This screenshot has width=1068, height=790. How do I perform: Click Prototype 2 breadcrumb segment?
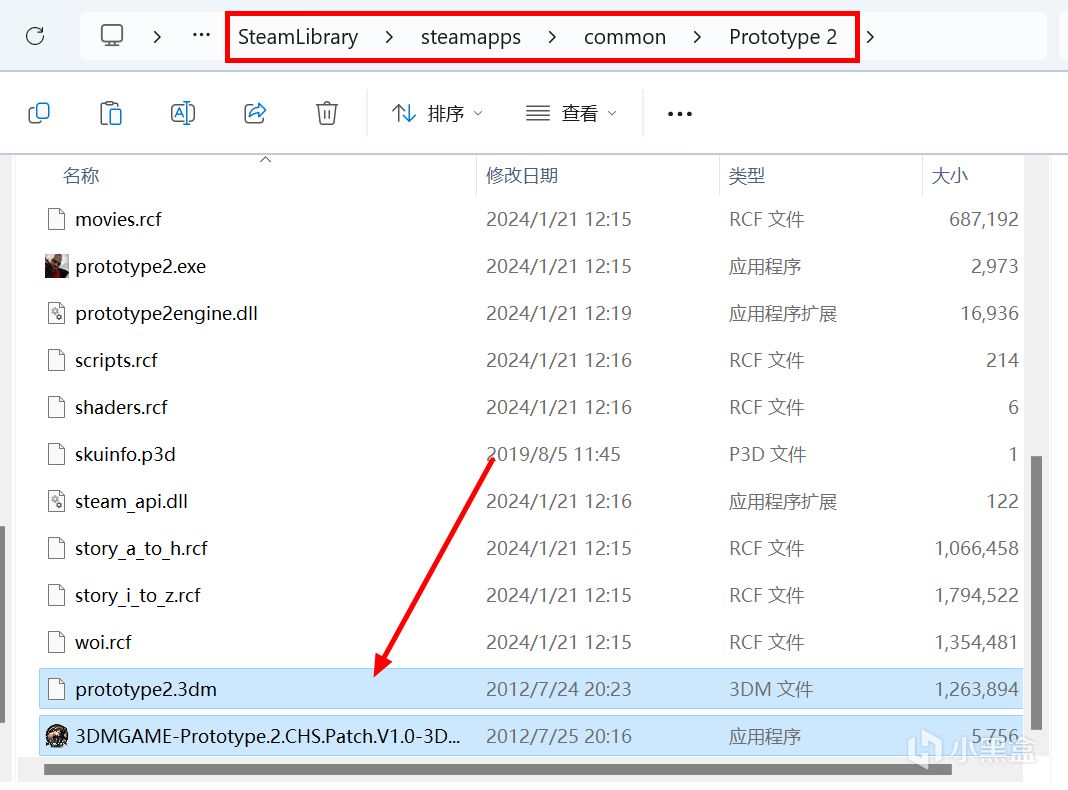click(x=783, y=37)
